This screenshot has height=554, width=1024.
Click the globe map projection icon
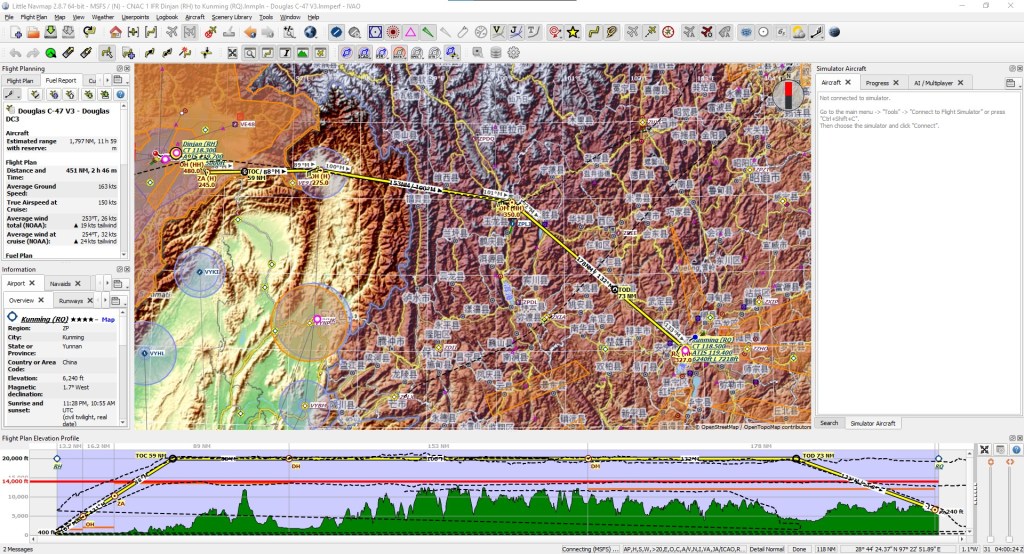pyautogui.click(x=310, y=32)
